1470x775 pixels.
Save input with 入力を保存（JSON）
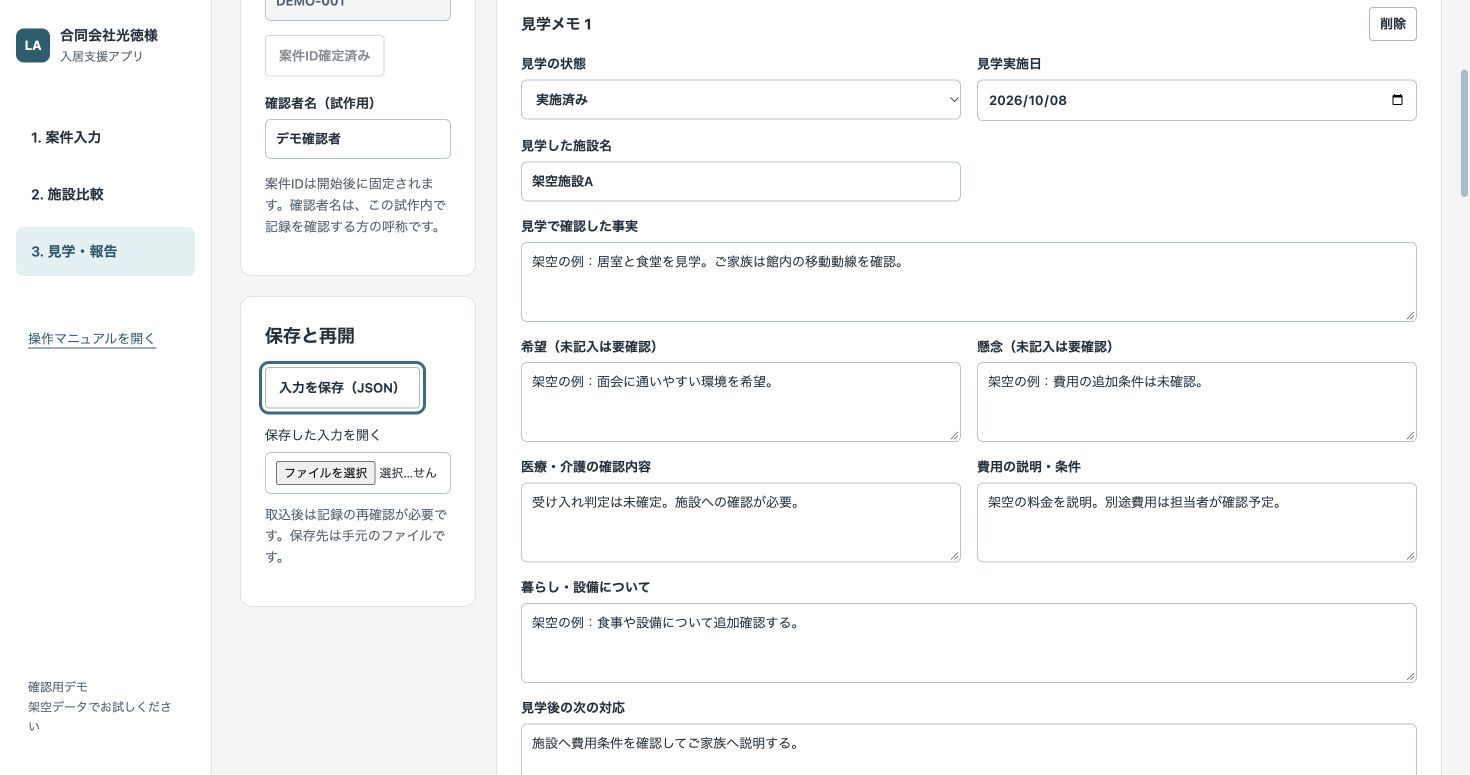pyautogui.click(x=343, y=387)
